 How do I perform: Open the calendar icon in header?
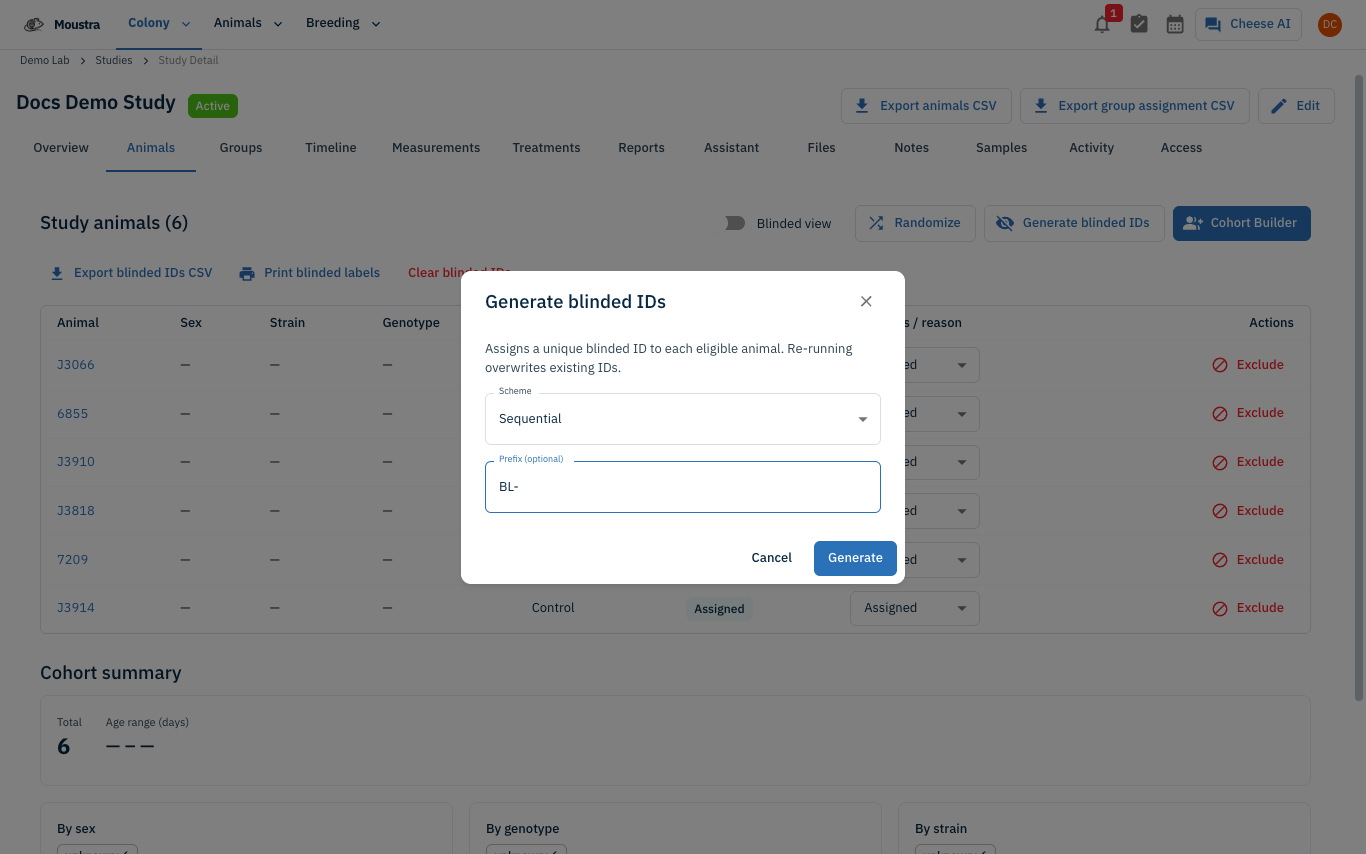click(x=1175, y=24)
